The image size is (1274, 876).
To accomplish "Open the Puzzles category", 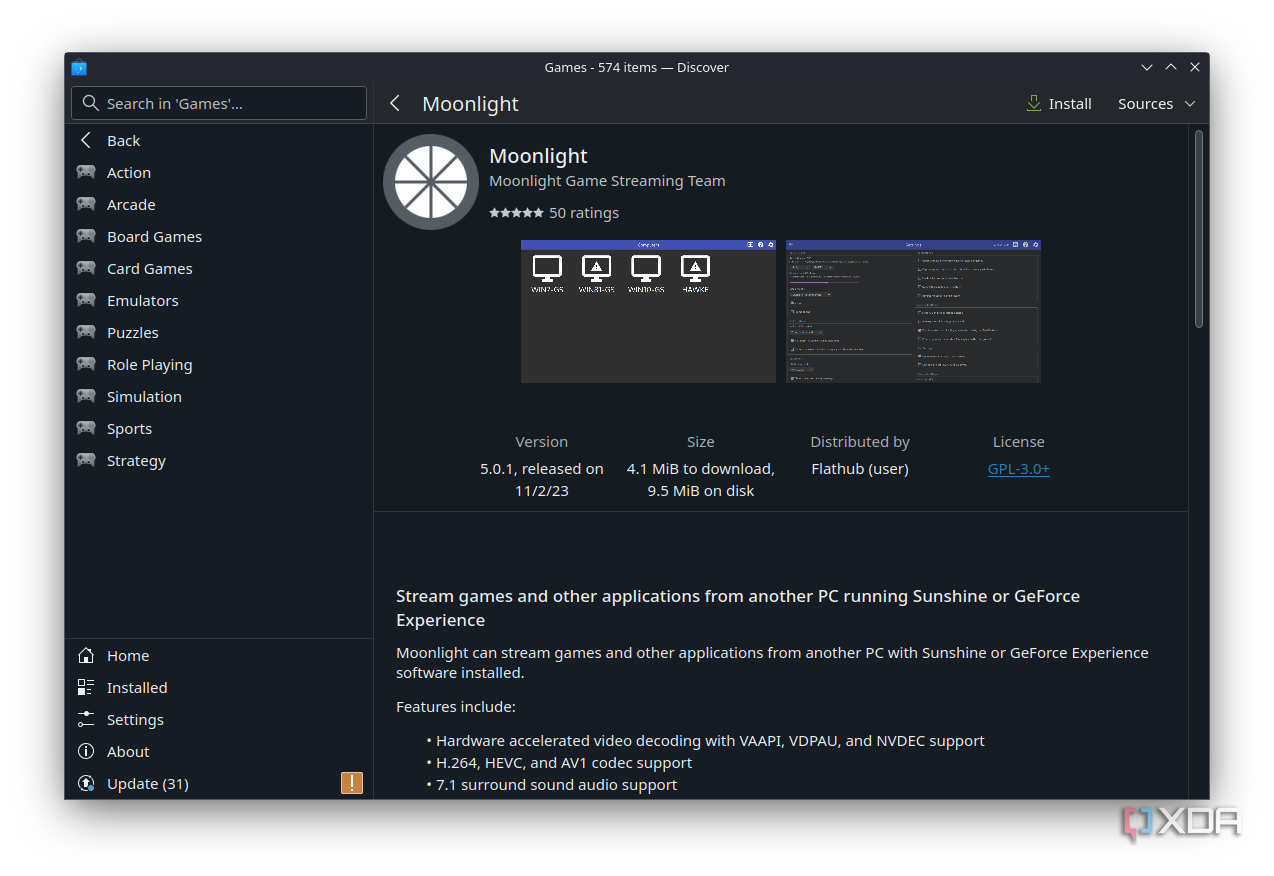I will pos(219,332).
